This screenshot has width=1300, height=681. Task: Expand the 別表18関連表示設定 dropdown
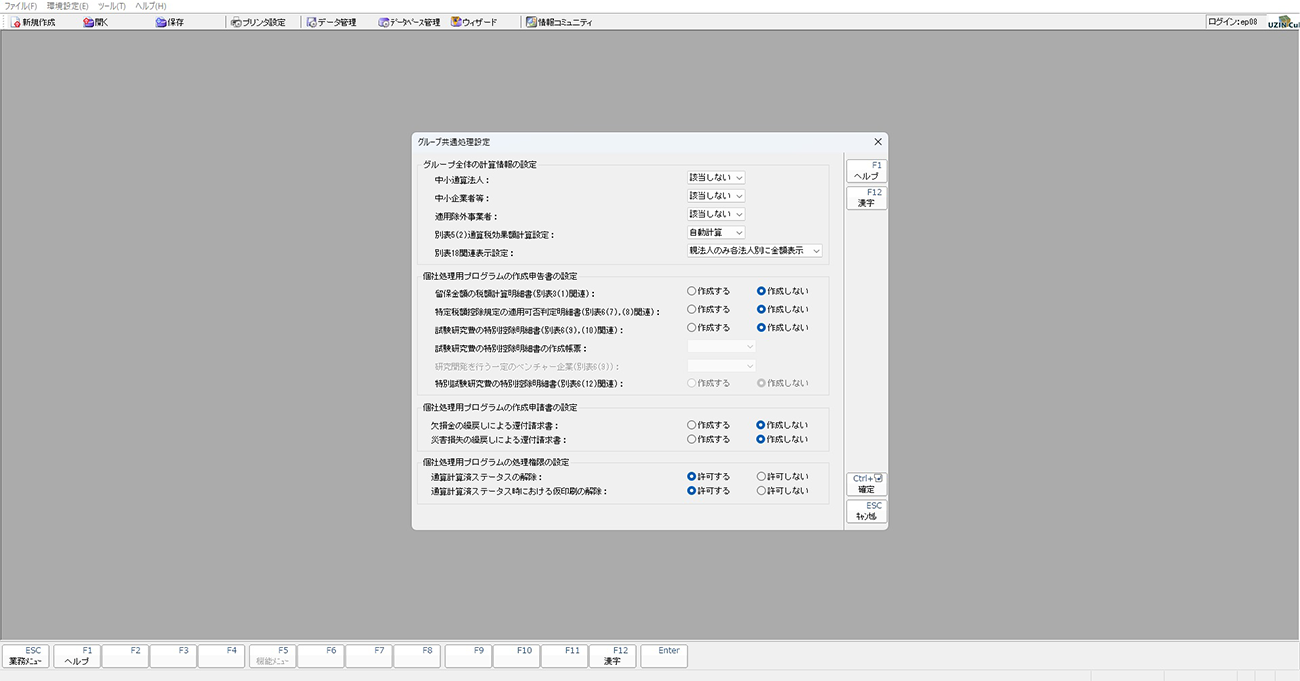[x=755, y=251]
